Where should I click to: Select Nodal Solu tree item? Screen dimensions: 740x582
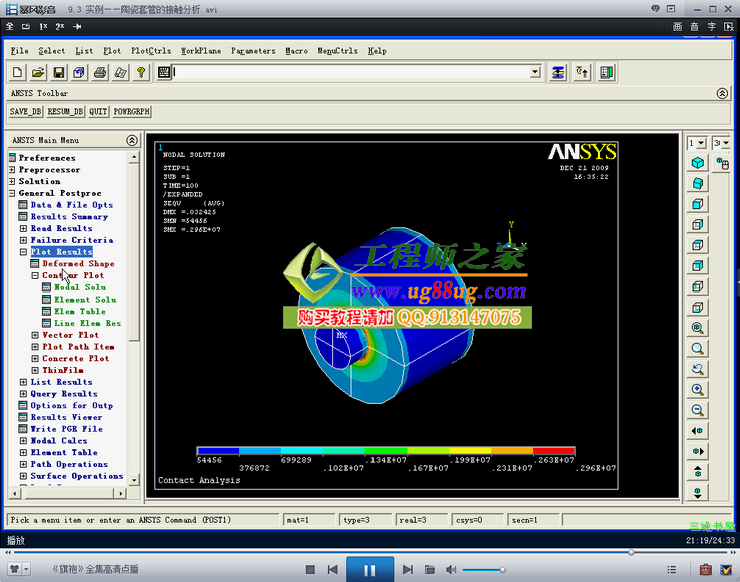[80, 287]
